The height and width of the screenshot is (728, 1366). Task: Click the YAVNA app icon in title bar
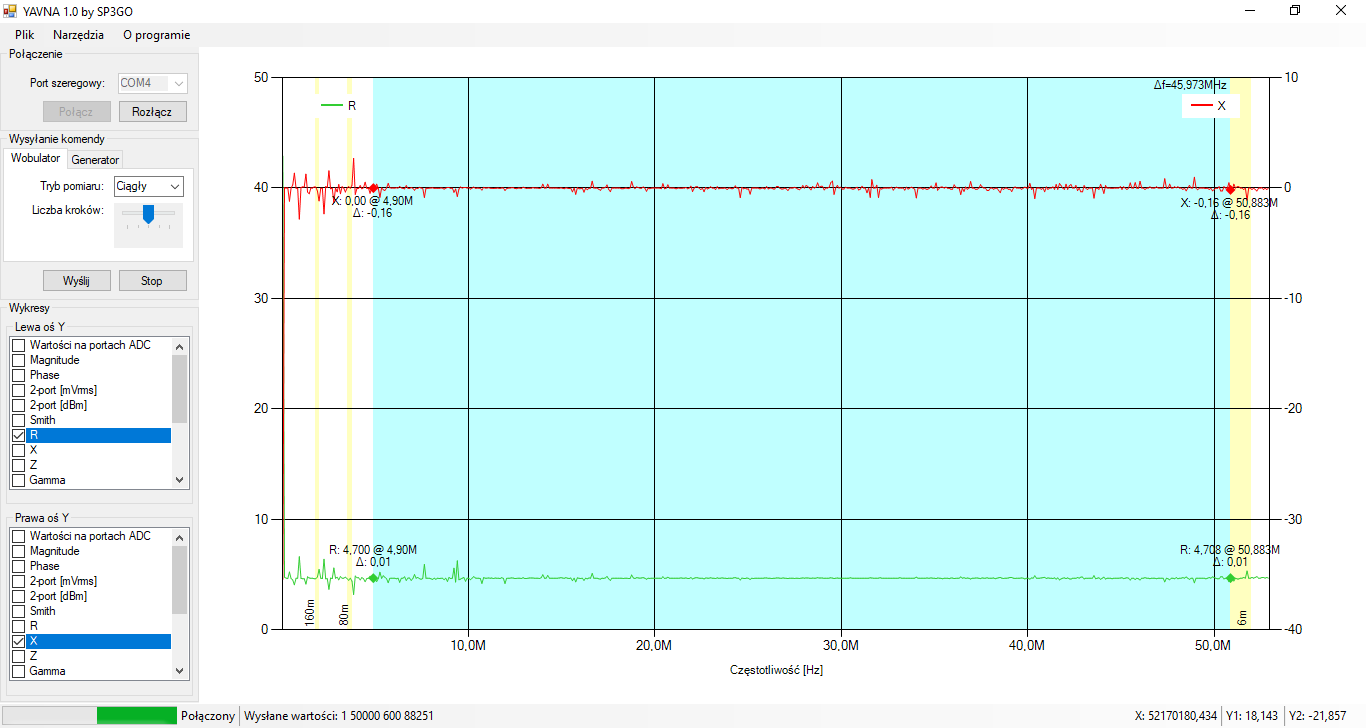[11, 10]
